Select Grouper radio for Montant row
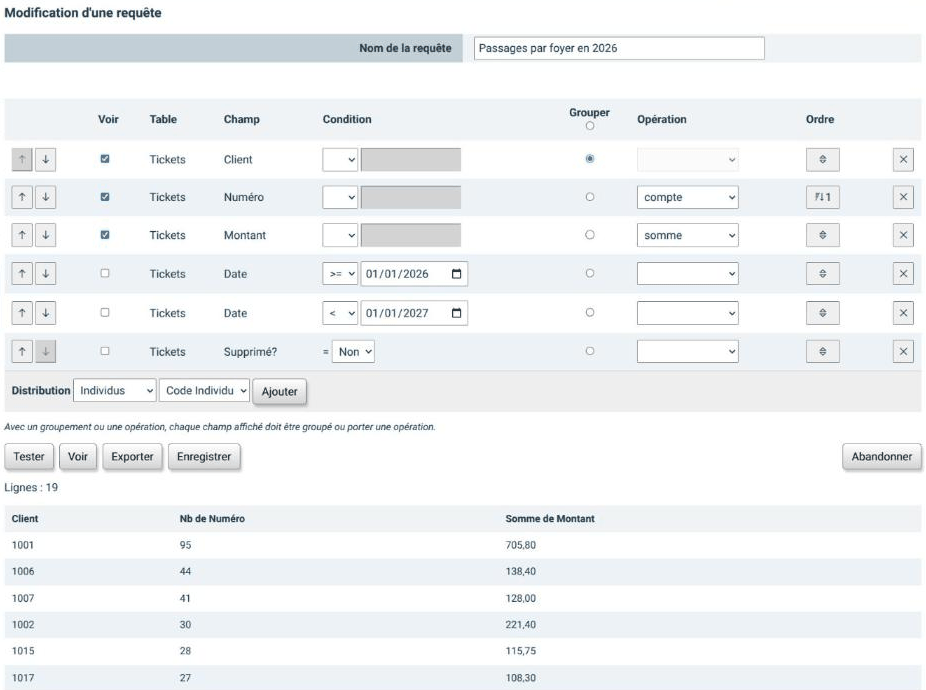Image resolution: width=926 pixels, height=690 pixels. click(x=589, y=235)
